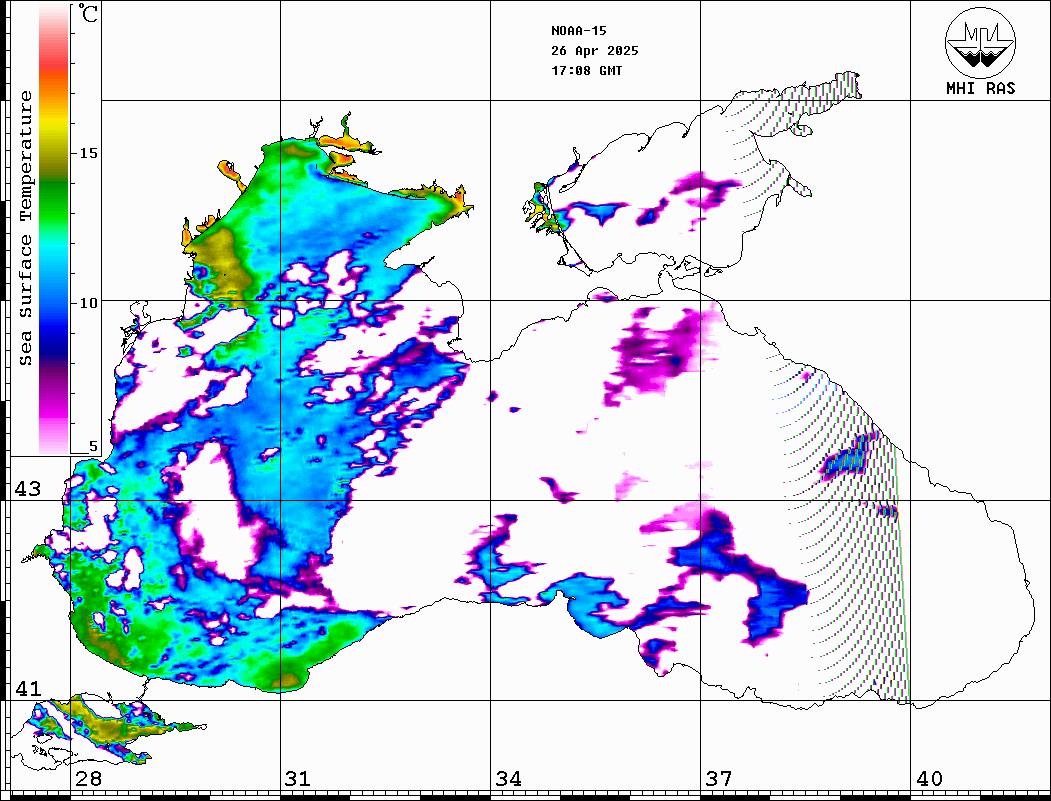
Task: Click longitude label 37
Action: (719, 779)
